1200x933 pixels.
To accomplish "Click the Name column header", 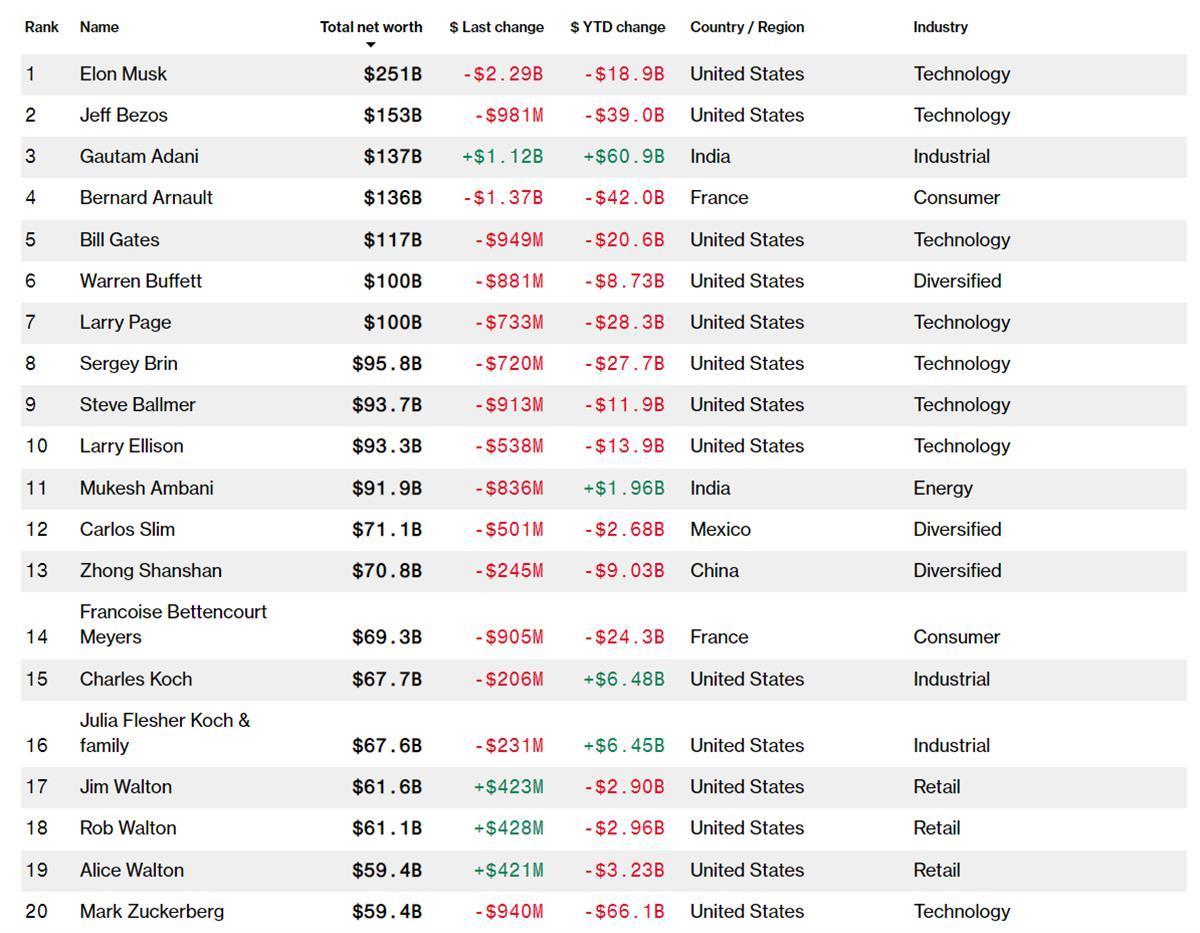I will [99, 27].
